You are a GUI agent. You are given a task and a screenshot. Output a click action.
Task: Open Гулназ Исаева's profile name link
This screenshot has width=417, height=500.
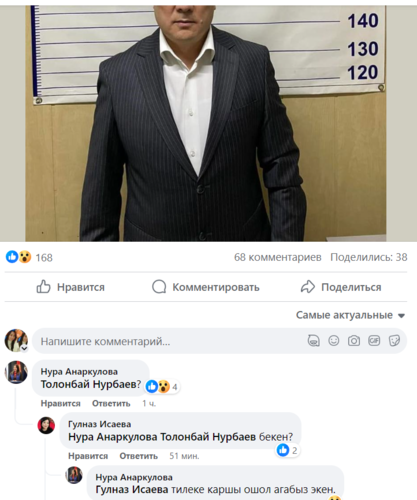pos(100,424)
